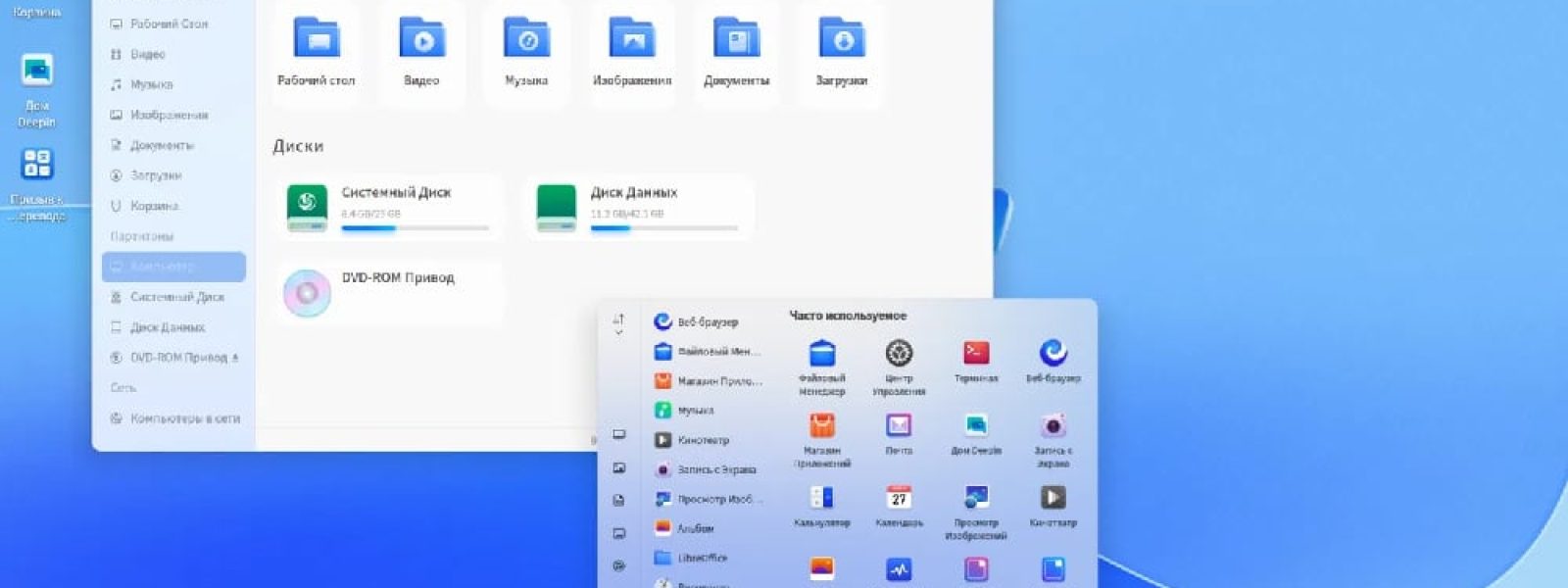Go to Документы in sidebar

pyautogui.click(x=173, y=145)
